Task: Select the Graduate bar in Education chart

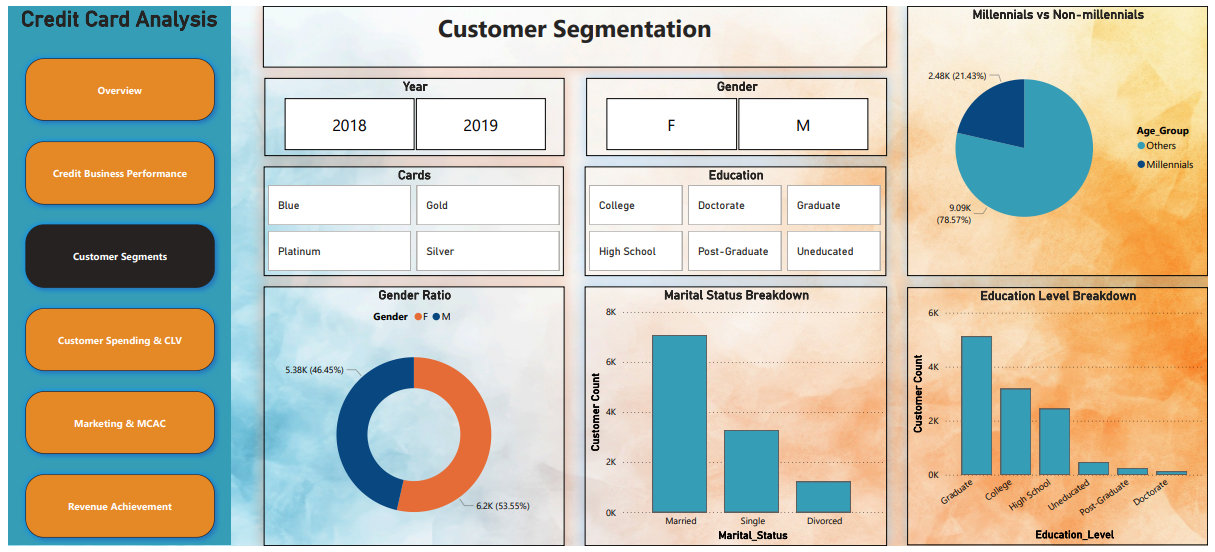Action: click(x=976, y=405)
